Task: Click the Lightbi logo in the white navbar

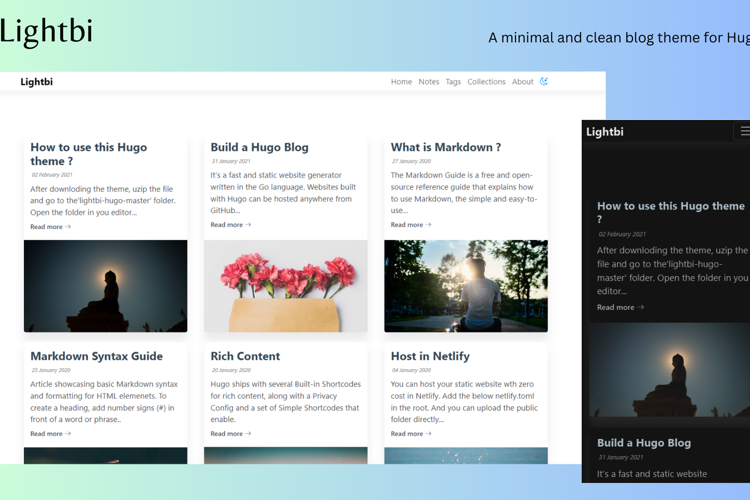Action: click(36, 82)
